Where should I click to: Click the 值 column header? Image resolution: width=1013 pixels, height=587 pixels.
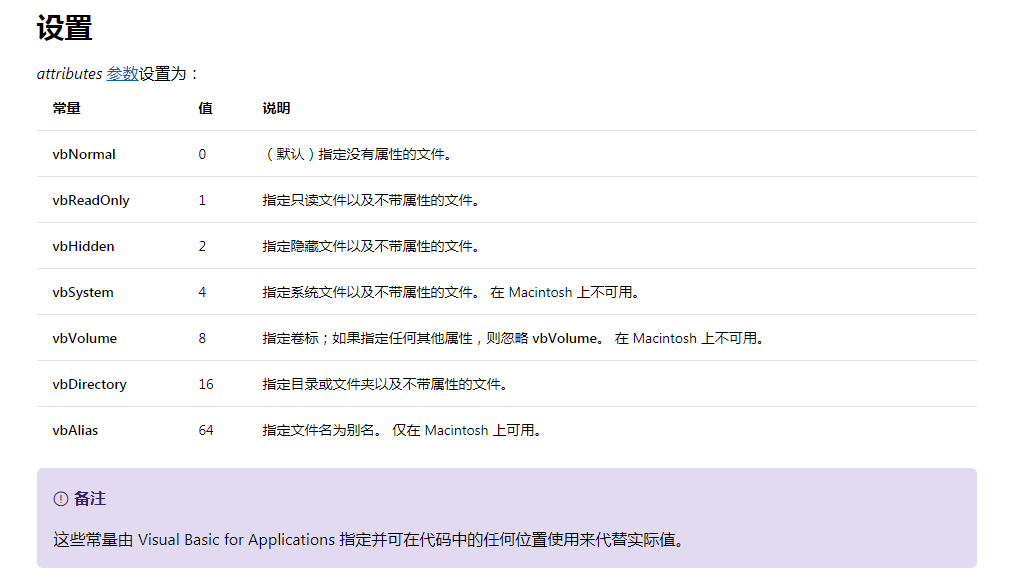tap(205, 108)
